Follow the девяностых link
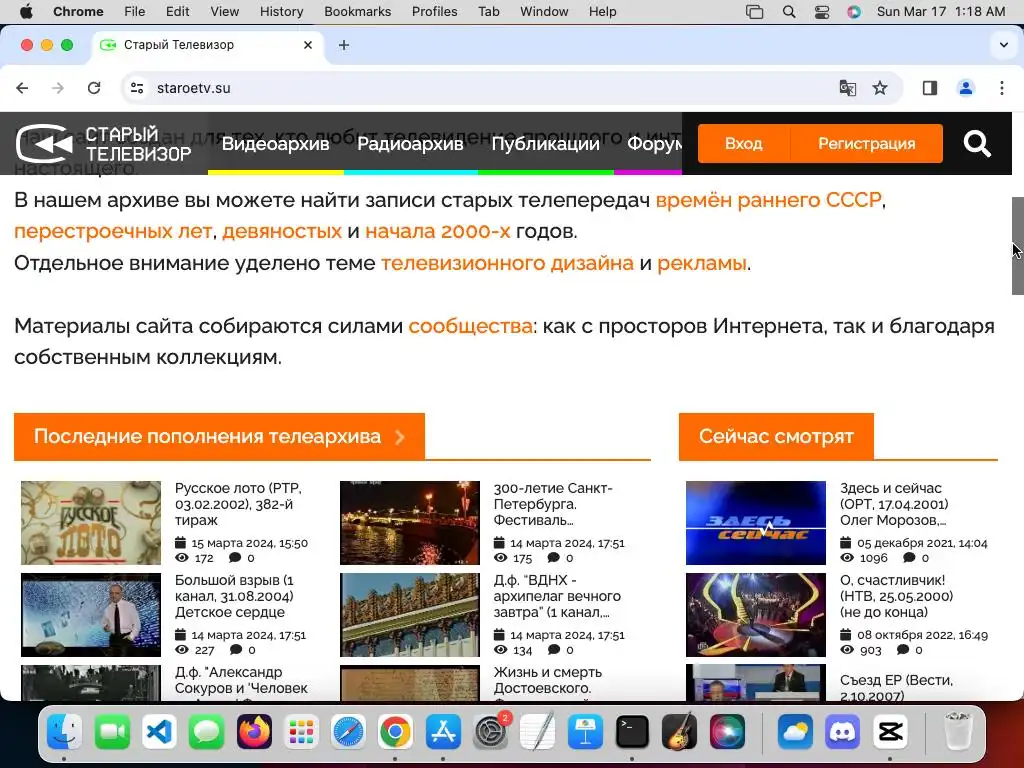This screenshot has height=768, width=1024. click(282, 231)
